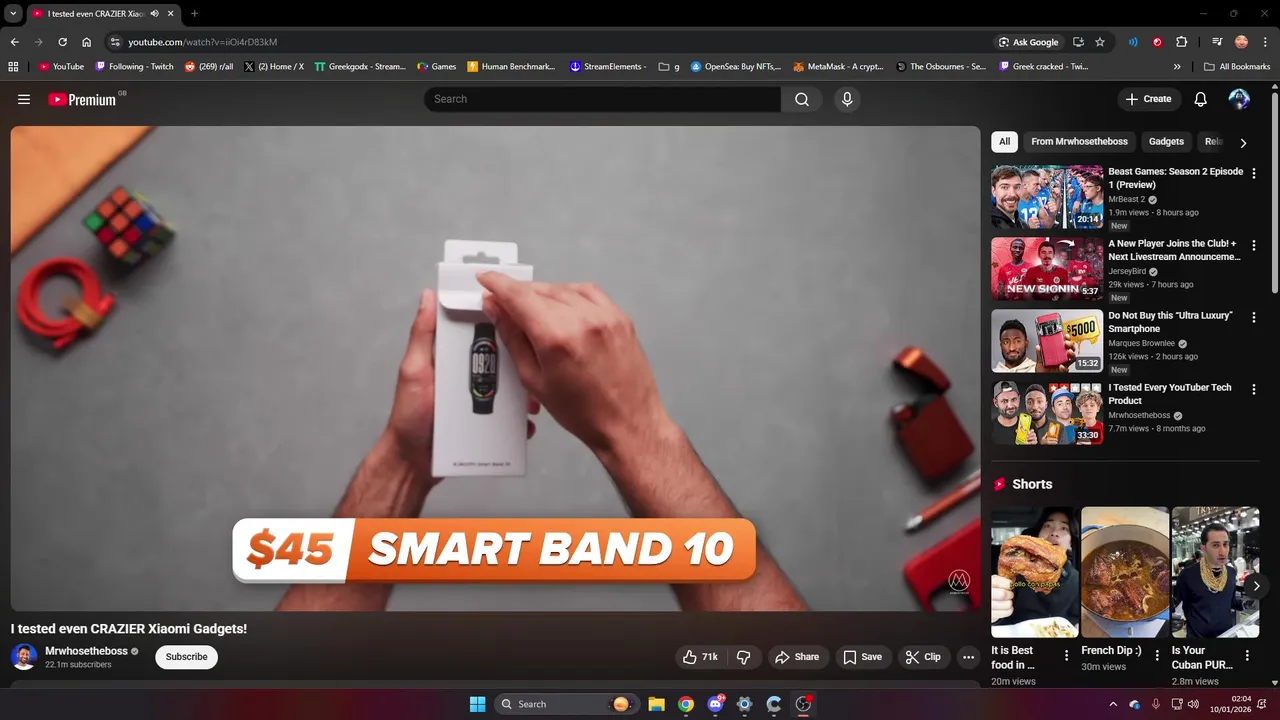
Task: Open the French Dip Short thumbnail
Action: [1125, 572]
